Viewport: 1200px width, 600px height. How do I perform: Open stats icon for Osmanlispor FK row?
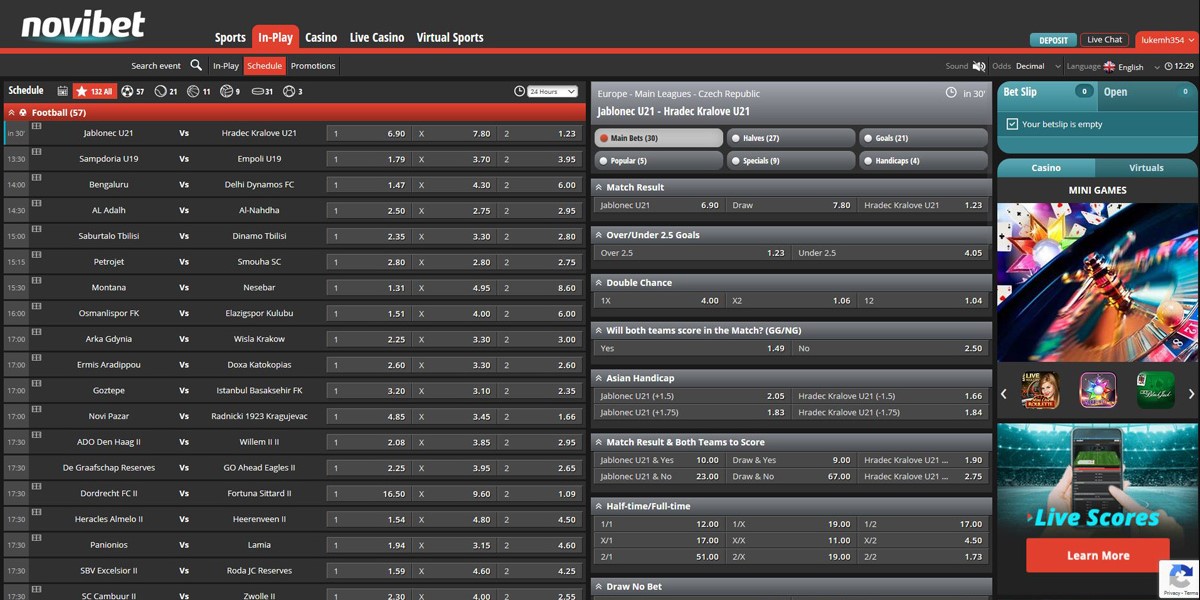point(37,307)
